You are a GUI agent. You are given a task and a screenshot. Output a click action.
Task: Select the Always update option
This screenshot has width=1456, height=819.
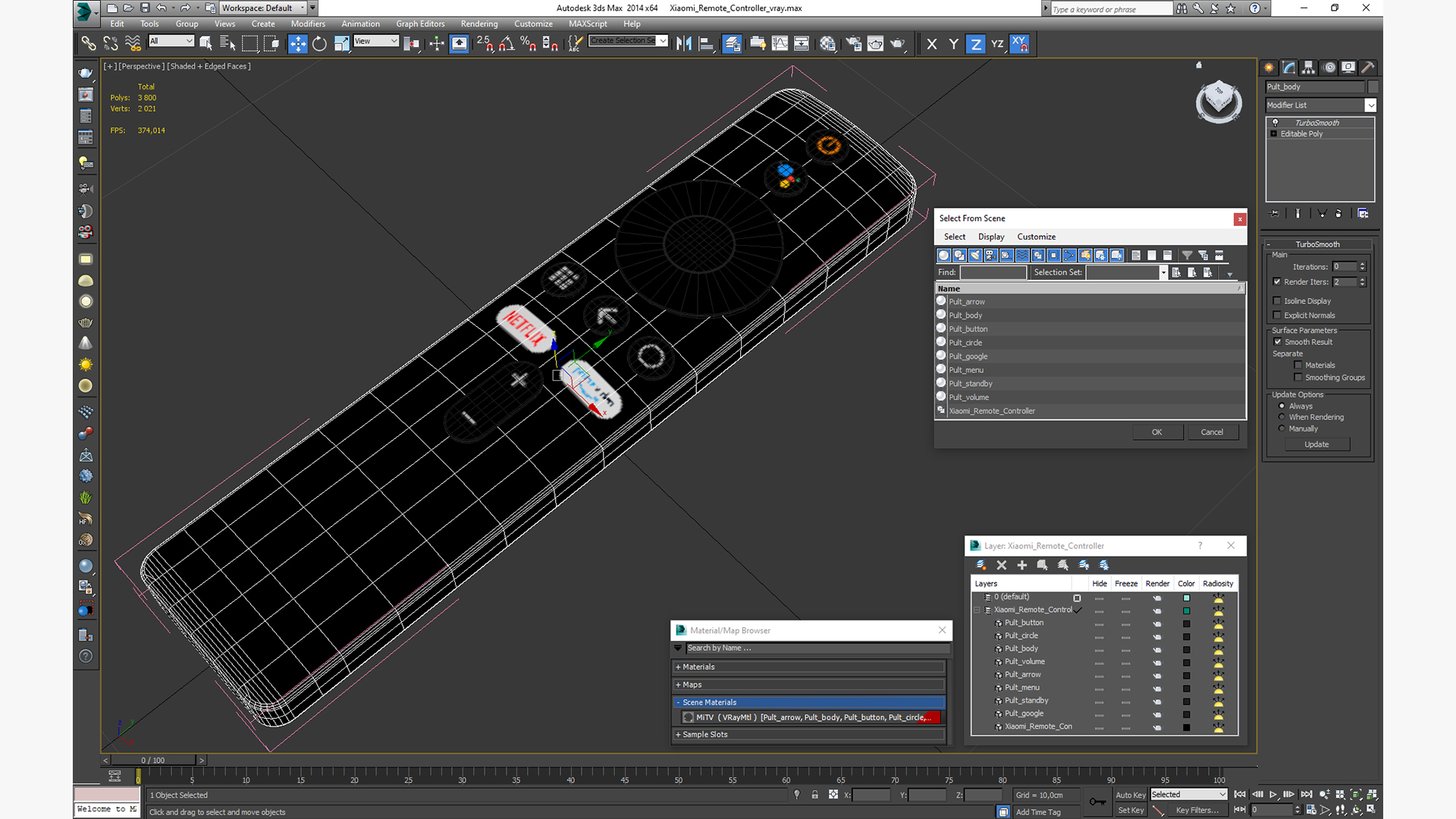(x=1282, y=406)
